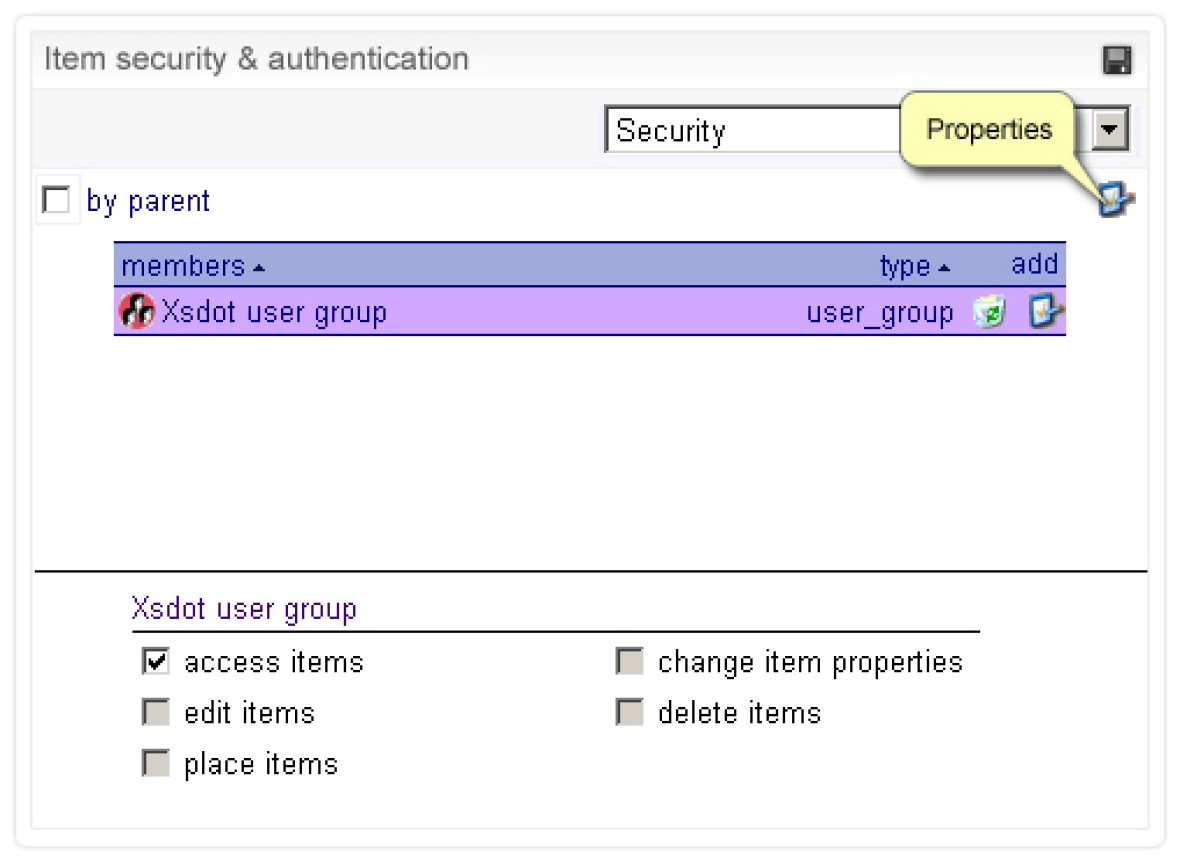Click the Properties icon under the tooltip
The width and height of the screenshot is (1180, 860).
click(x=1115, y=203)
